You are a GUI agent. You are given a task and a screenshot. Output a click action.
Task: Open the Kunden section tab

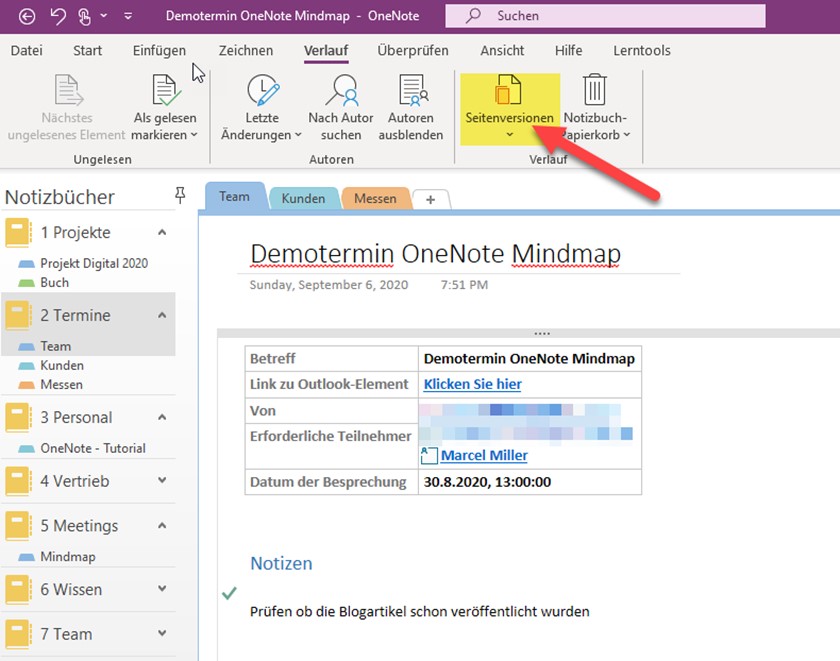coord(303,198)
